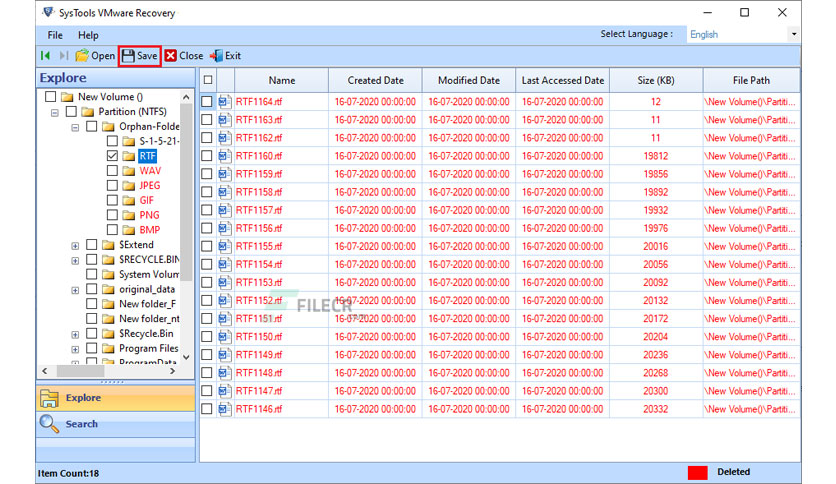Check the New Volume () checkbox
This screenshot has height=484, width=836.
[x=51, y=96]
